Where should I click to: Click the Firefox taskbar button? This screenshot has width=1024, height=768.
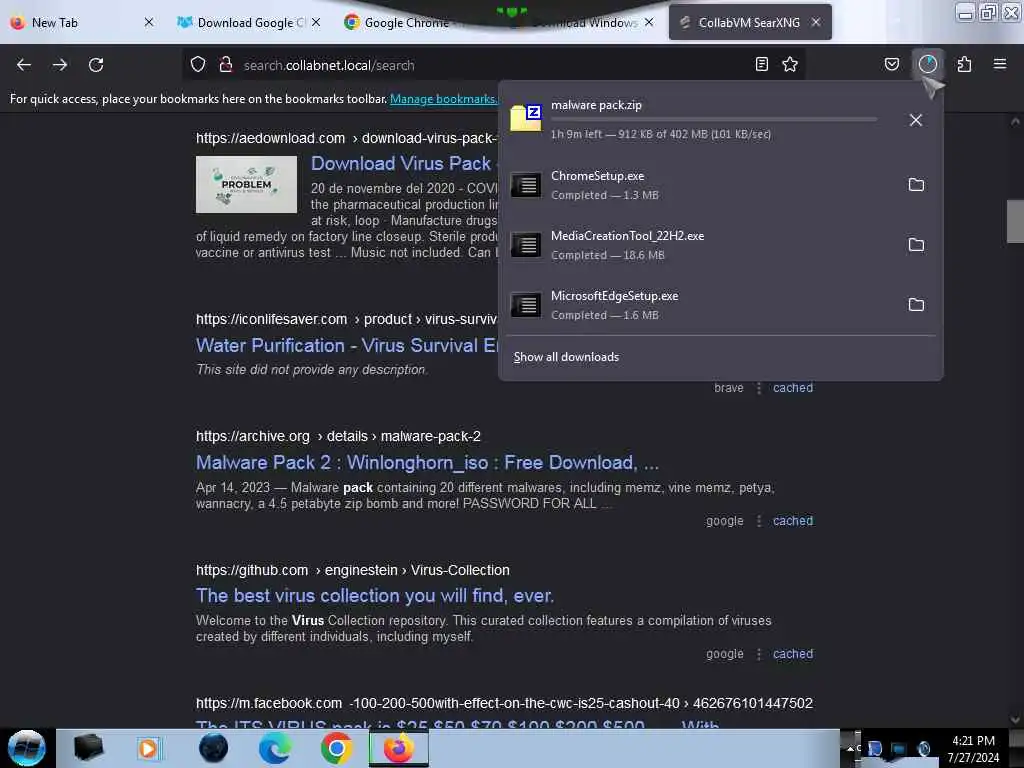pyautogui.click(x=398, y=748)
